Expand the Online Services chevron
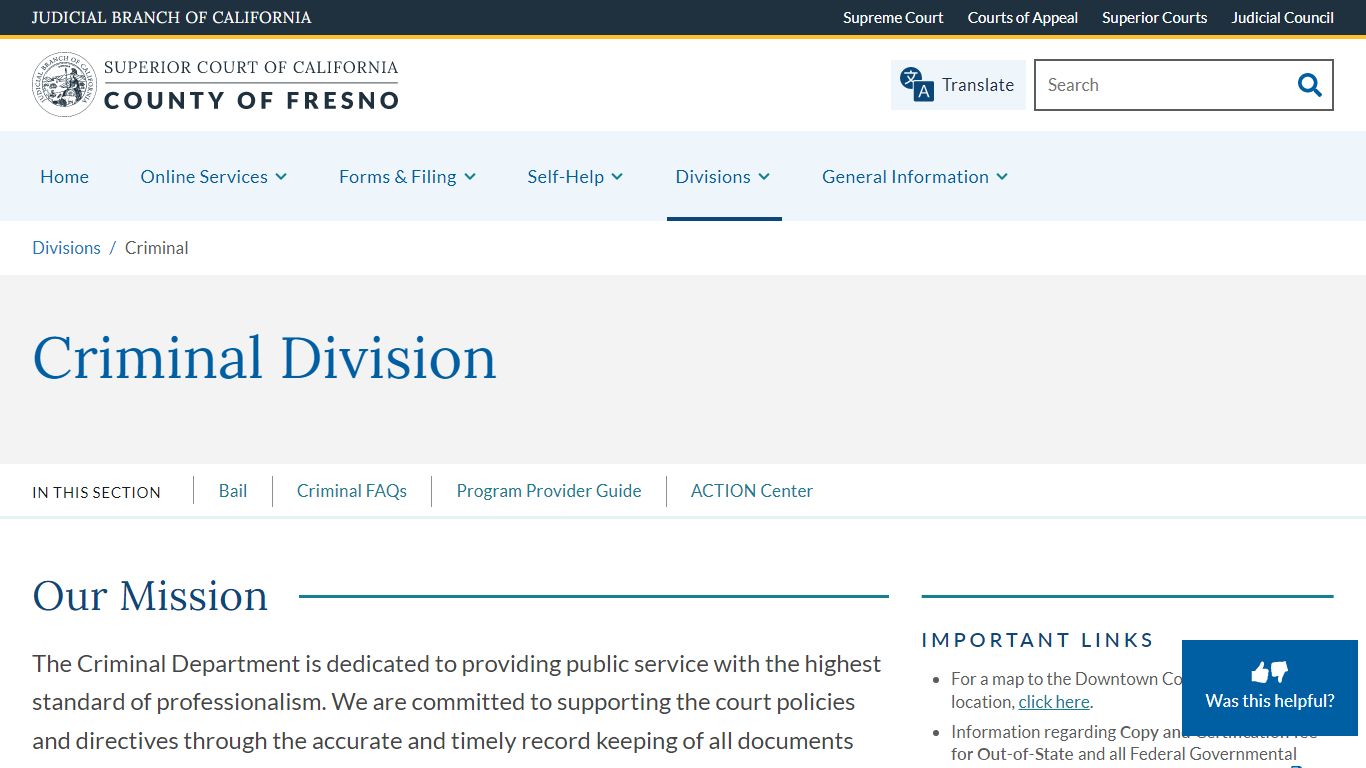The width and height of the screenshot is (1366, 768). click(281, 177)
